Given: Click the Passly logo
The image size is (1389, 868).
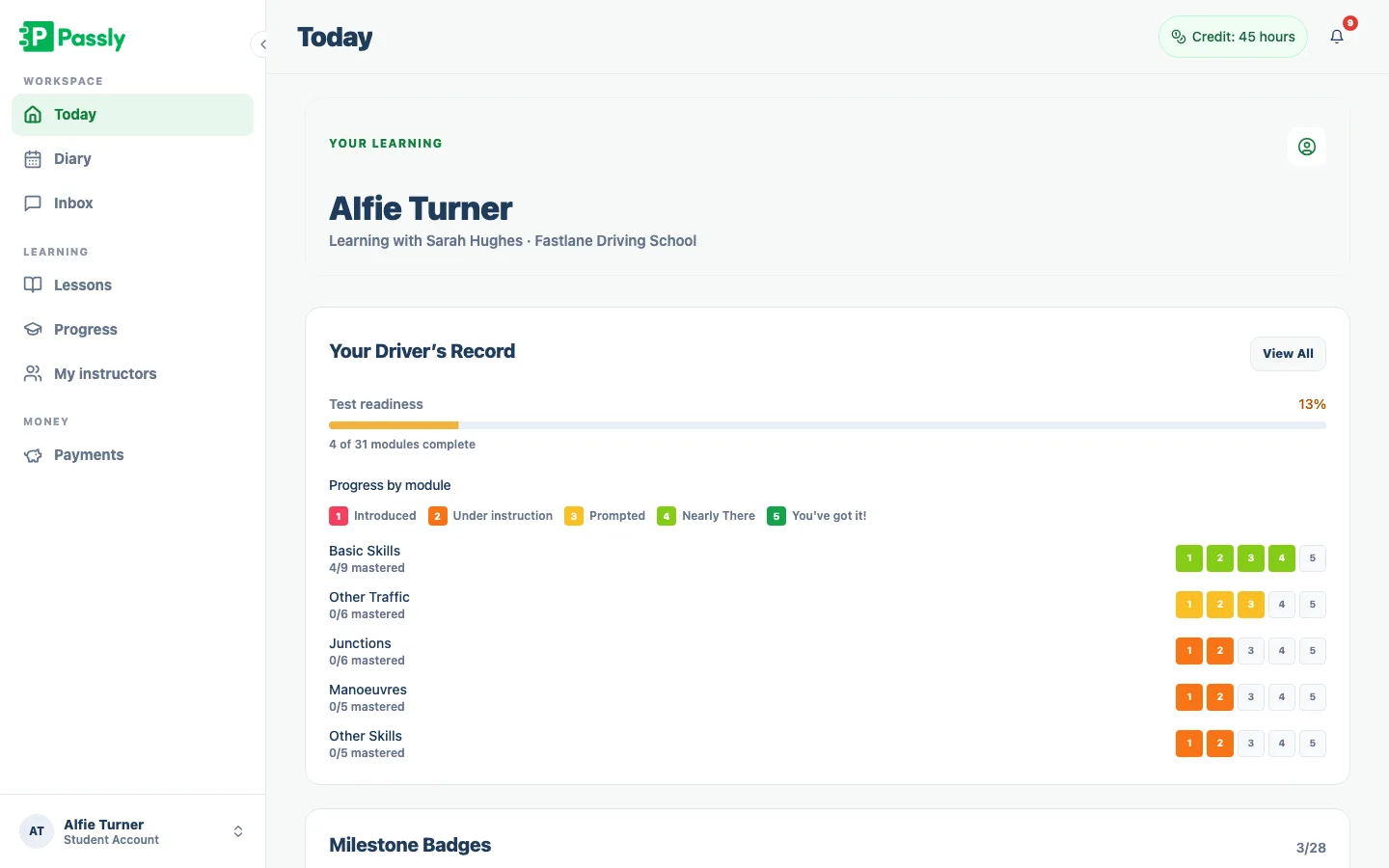Looking at the screenshot, I should click(72, 37).
